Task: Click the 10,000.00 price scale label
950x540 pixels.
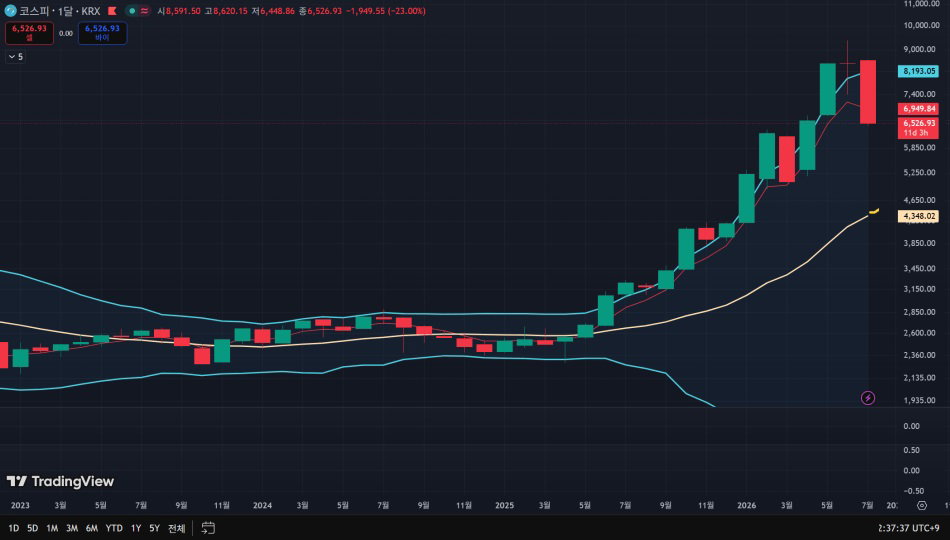Action: 921,25
